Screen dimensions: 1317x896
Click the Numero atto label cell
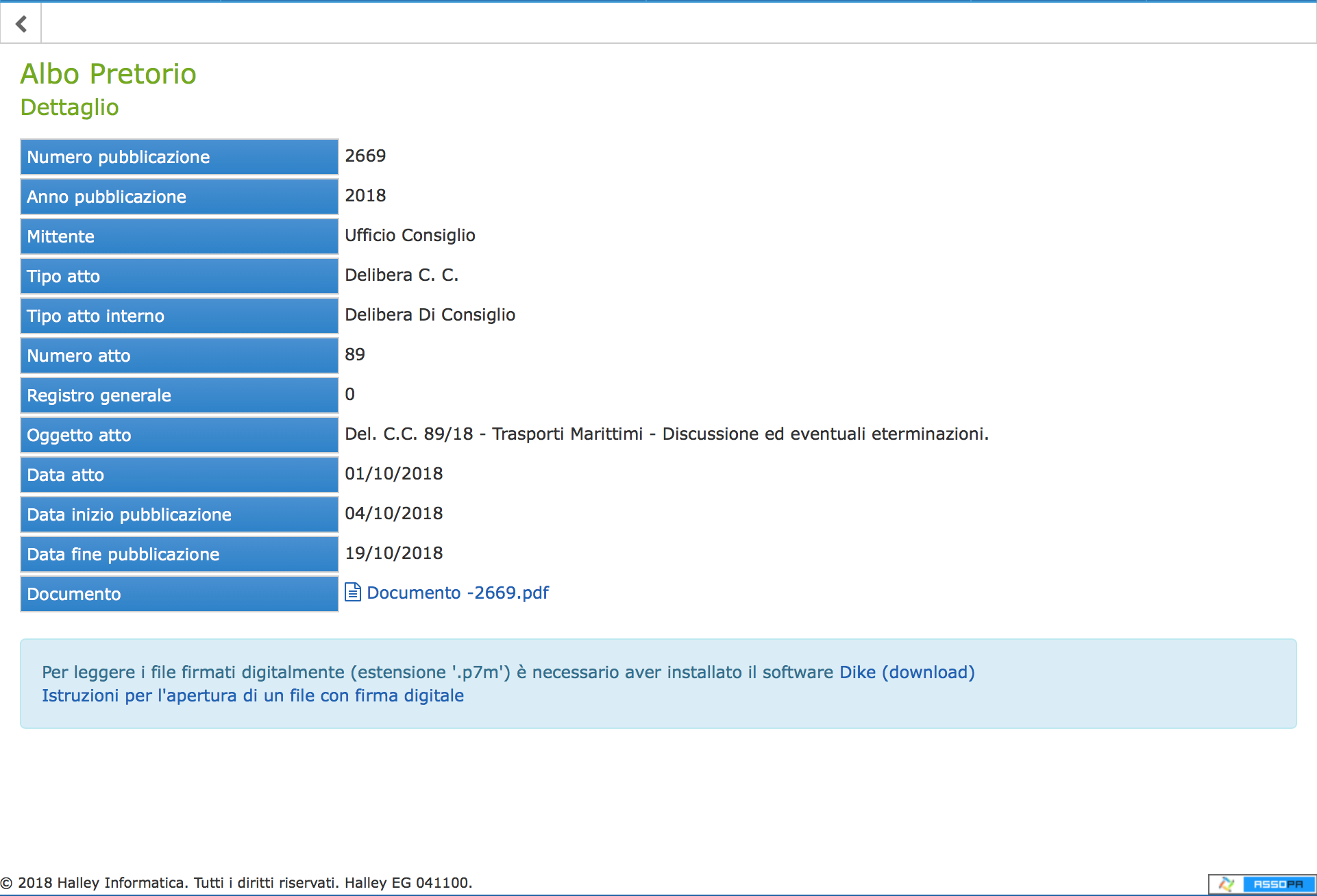pos(180,356)
